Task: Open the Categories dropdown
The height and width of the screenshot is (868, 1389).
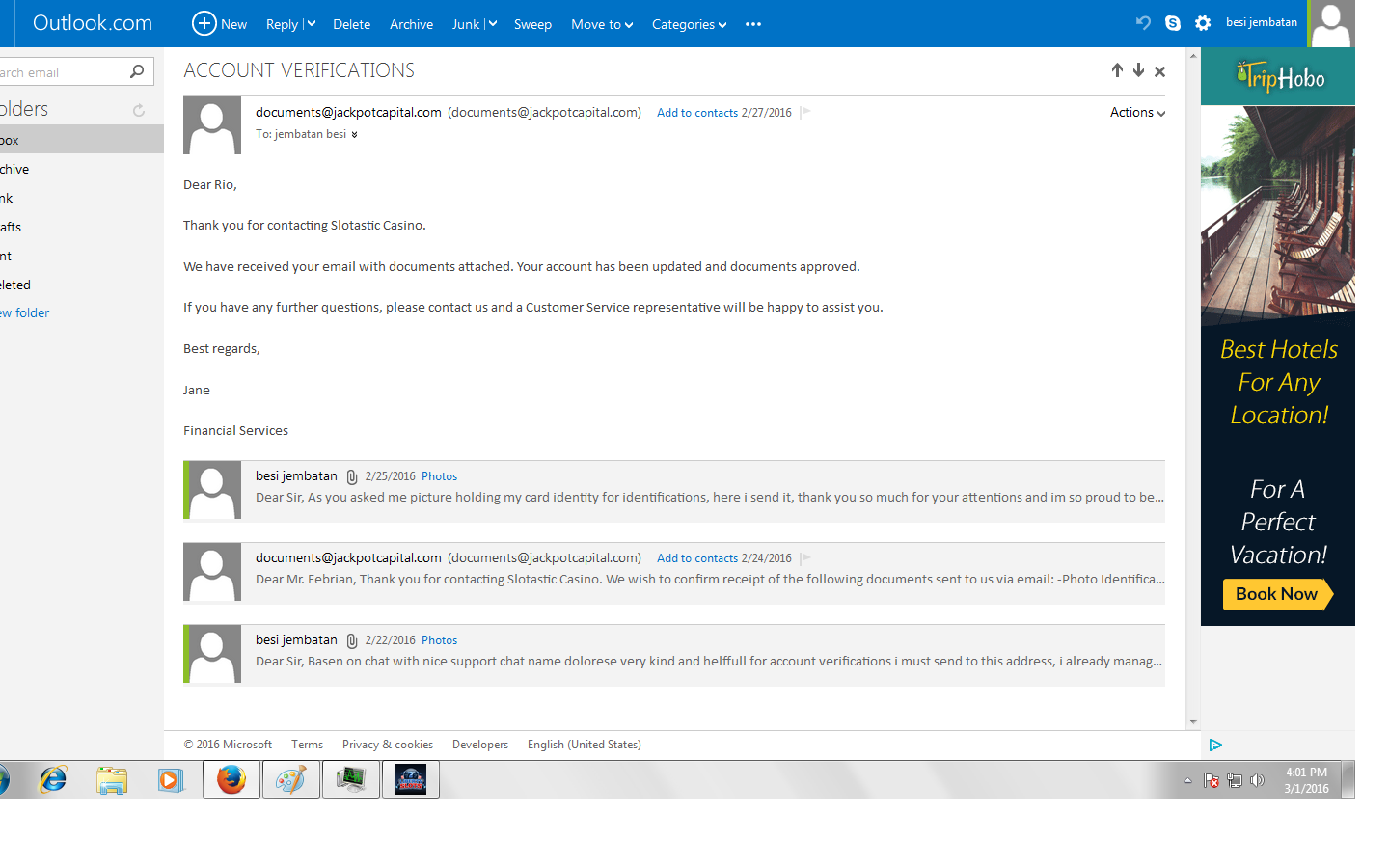Action: click(689, 24)
